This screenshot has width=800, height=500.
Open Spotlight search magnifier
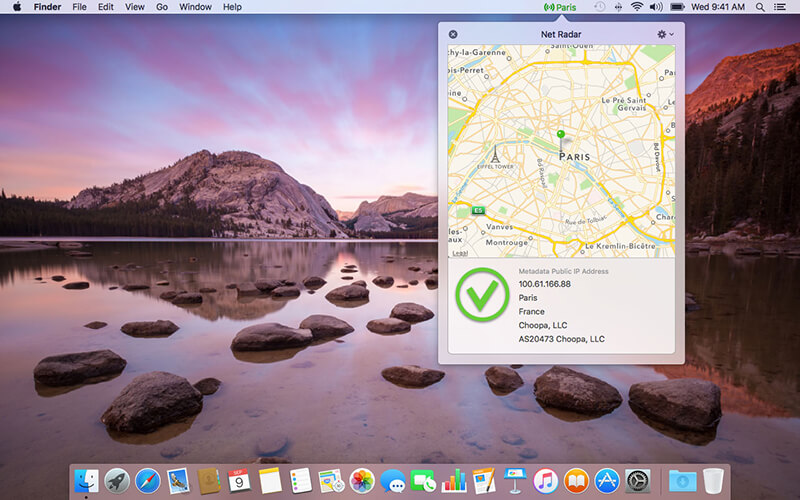click(x=760, y=7)
